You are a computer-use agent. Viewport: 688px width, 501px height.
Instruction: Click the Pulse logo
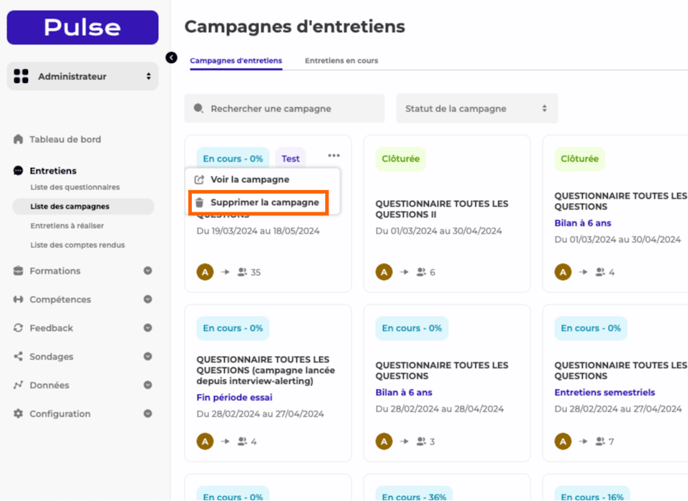82,27
